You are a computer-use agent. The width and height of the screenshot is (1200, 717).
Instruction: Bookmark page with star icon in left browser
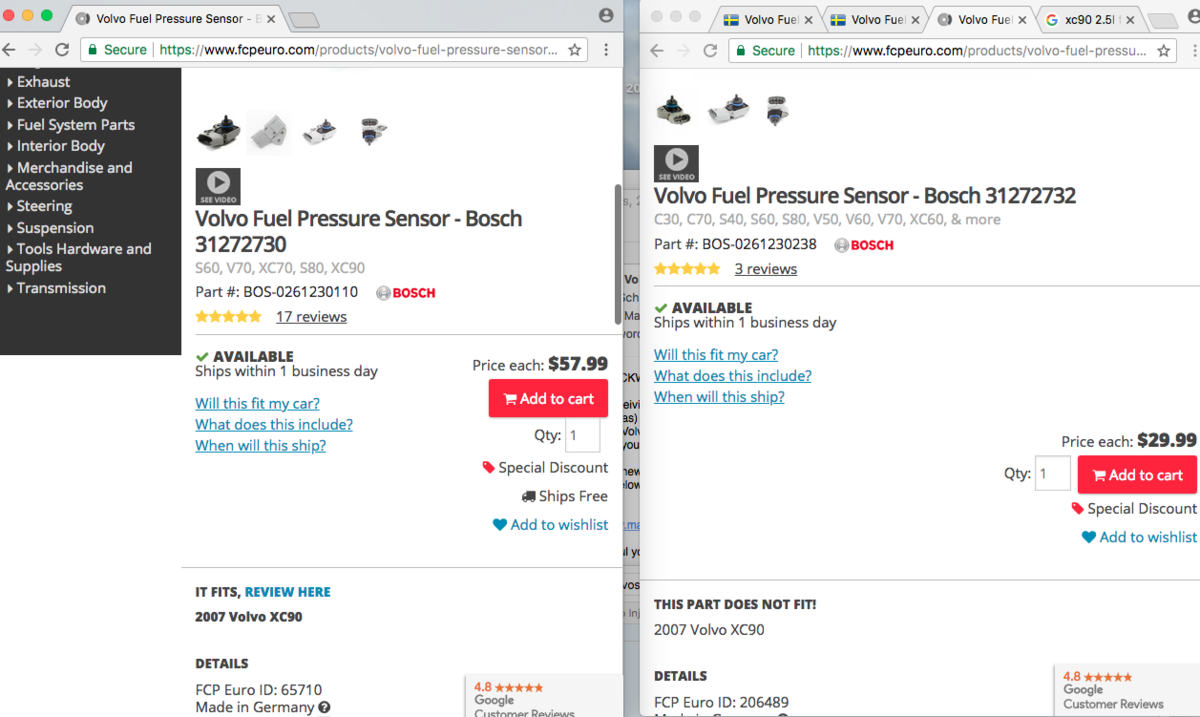click(x=575, y=49)
